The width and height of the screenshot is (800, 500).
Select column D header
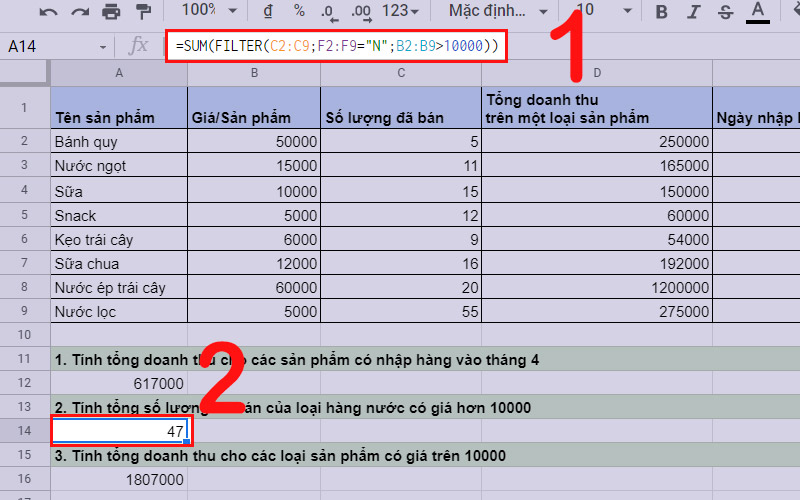596,73
